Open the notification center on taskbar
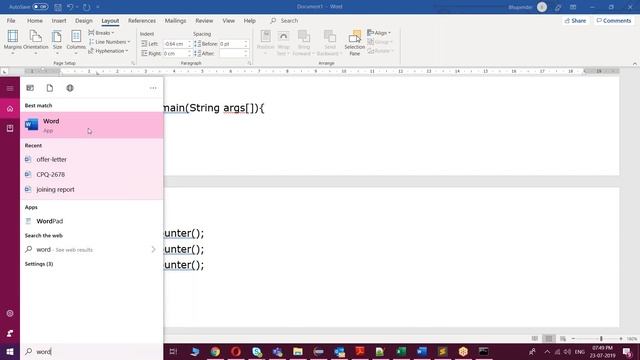This screenshot has height=360, width=640. pyautogui.click(x=627, y=351)
